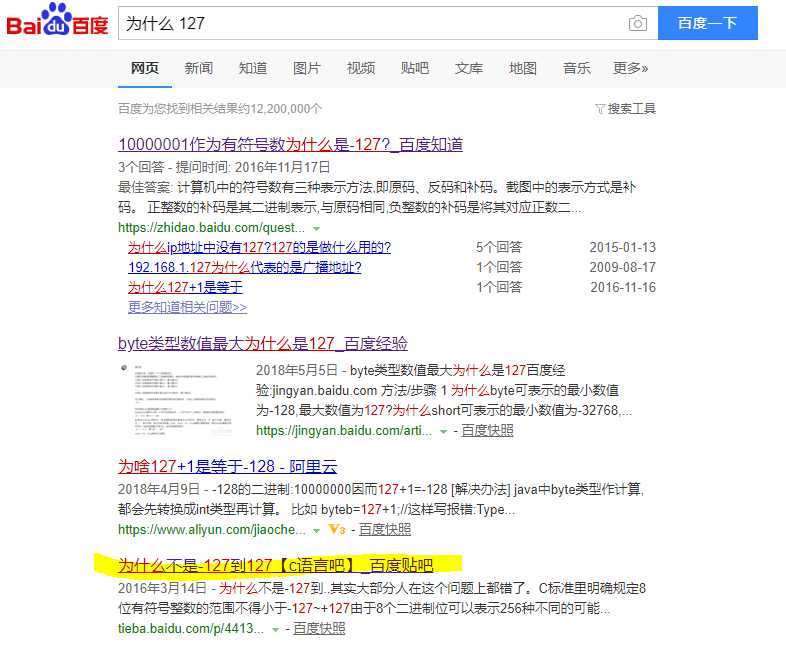Open result byte类型数值最大为什么是127

(x=263, y=343)
